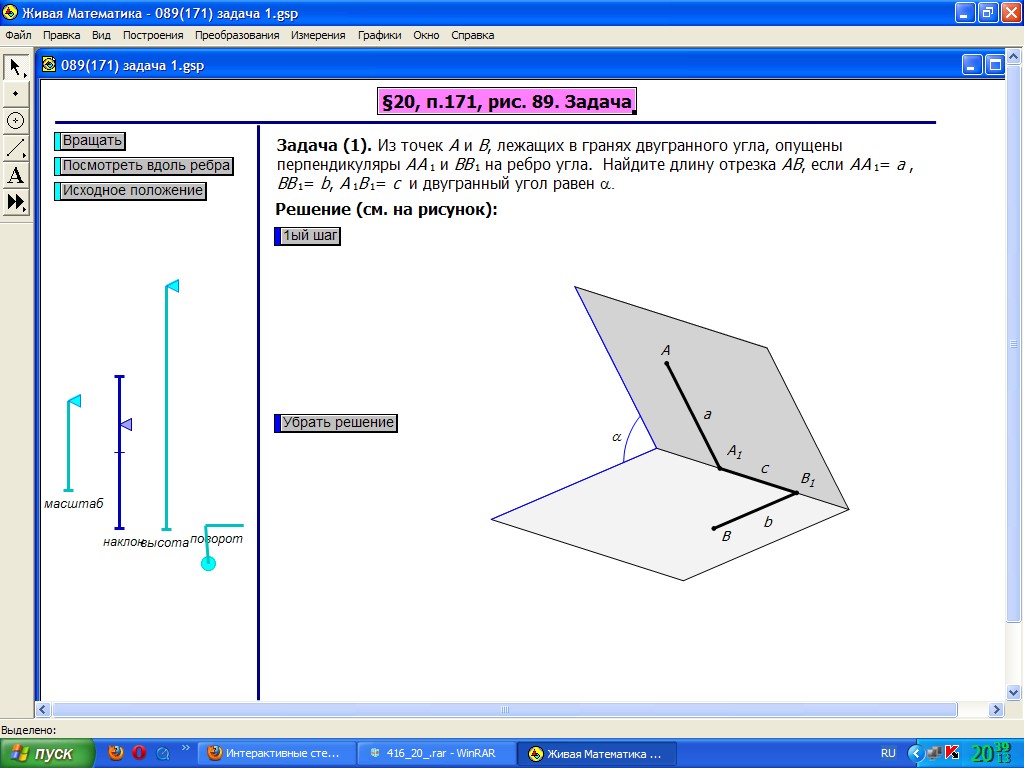Click the наклон slider triangle handle
1024x768 pixels.
tap(125, 425)
